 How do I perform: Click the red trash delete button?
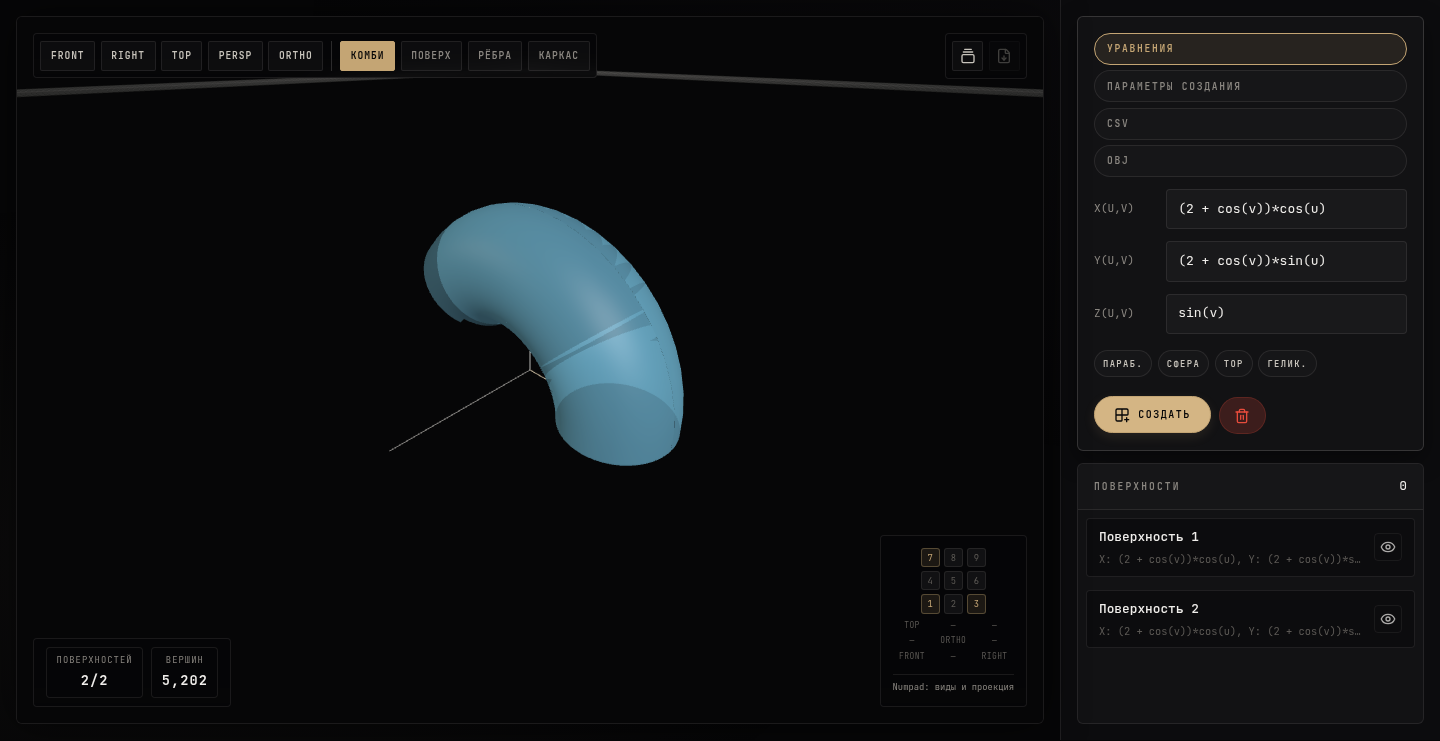pos(1242,415)
